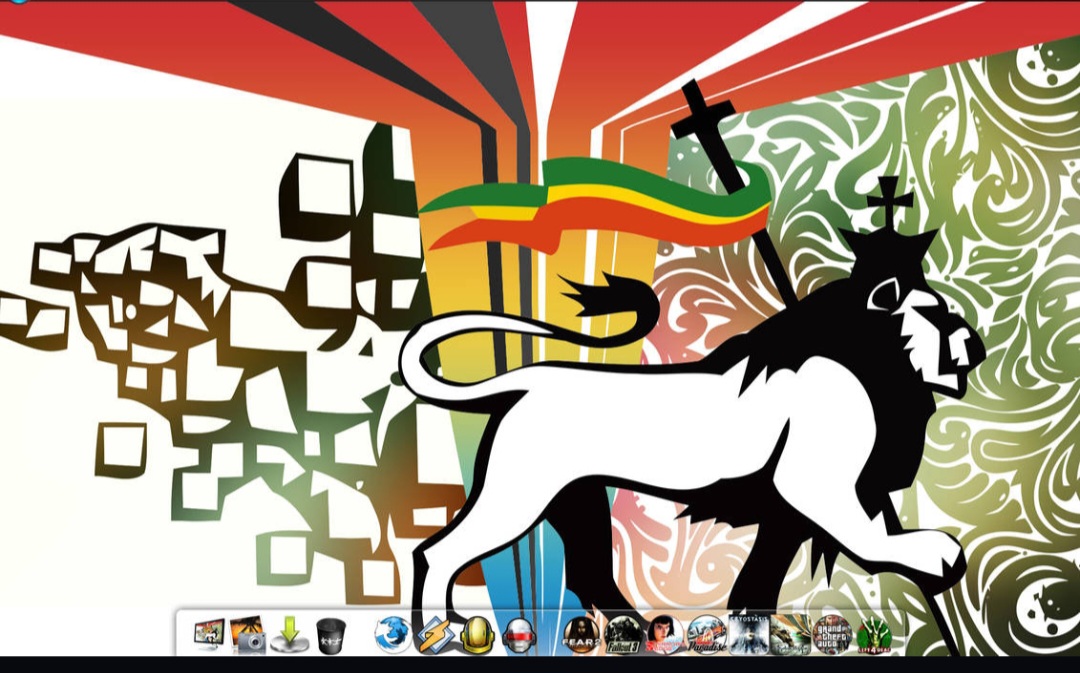Click the silver Daft Punk helmet icon
The height and width of the screenshot is (673, 1080).
point(519,634)
